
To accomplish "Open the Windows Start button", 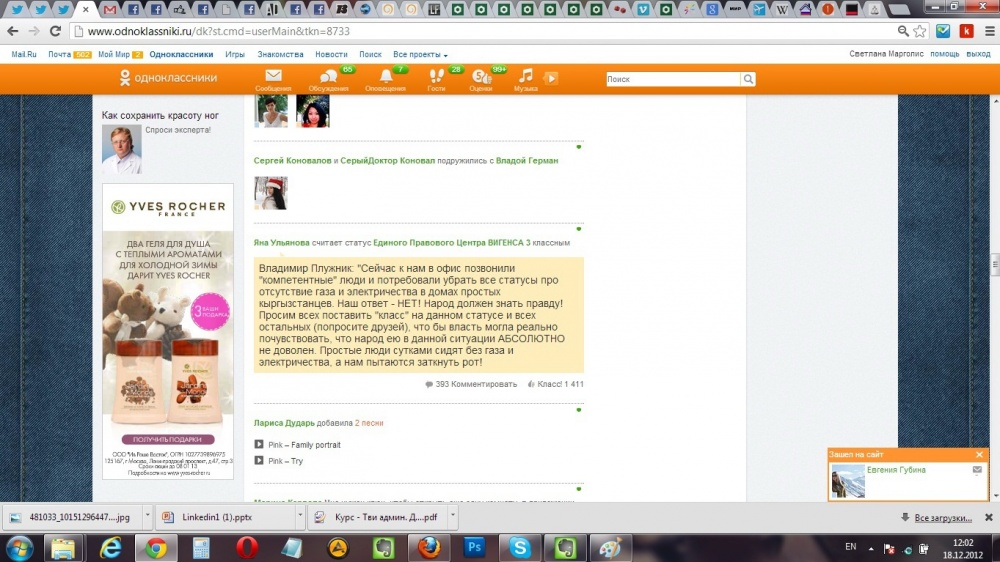I will (x=20, y=548).
